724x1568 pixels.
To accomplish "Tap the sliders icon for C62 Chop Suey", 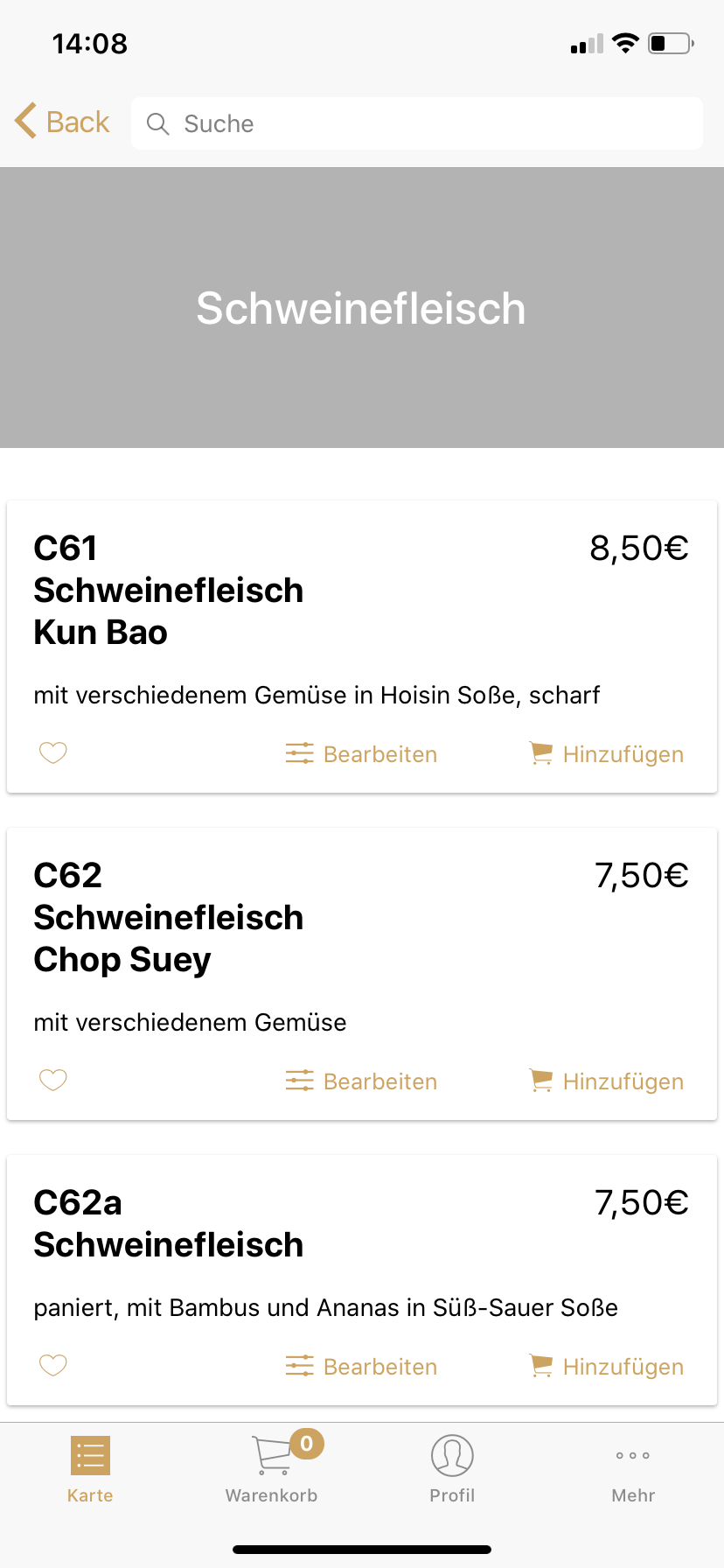I will tap(299, 1081).
